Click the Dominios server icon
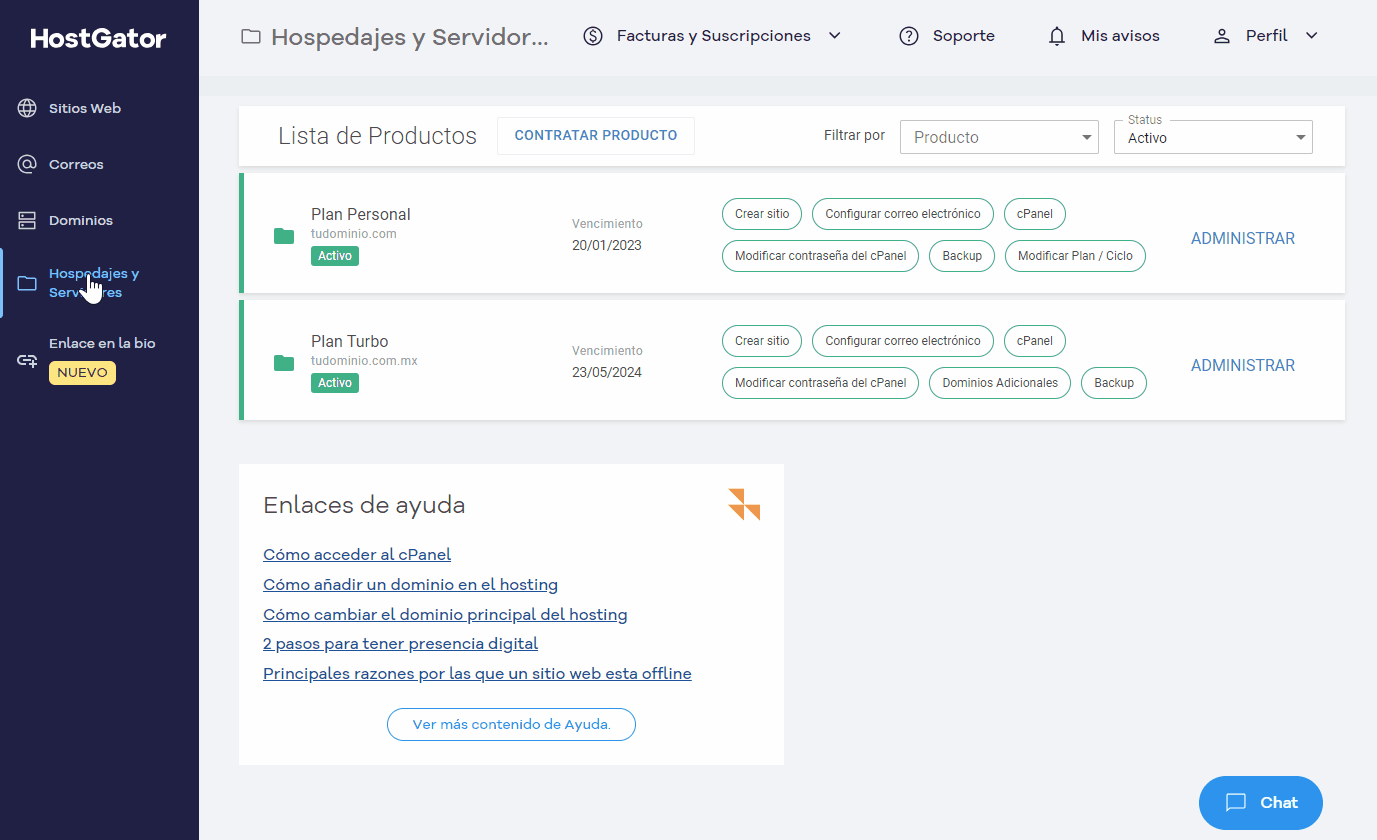 pyautogui.click(x=27, y=220)
